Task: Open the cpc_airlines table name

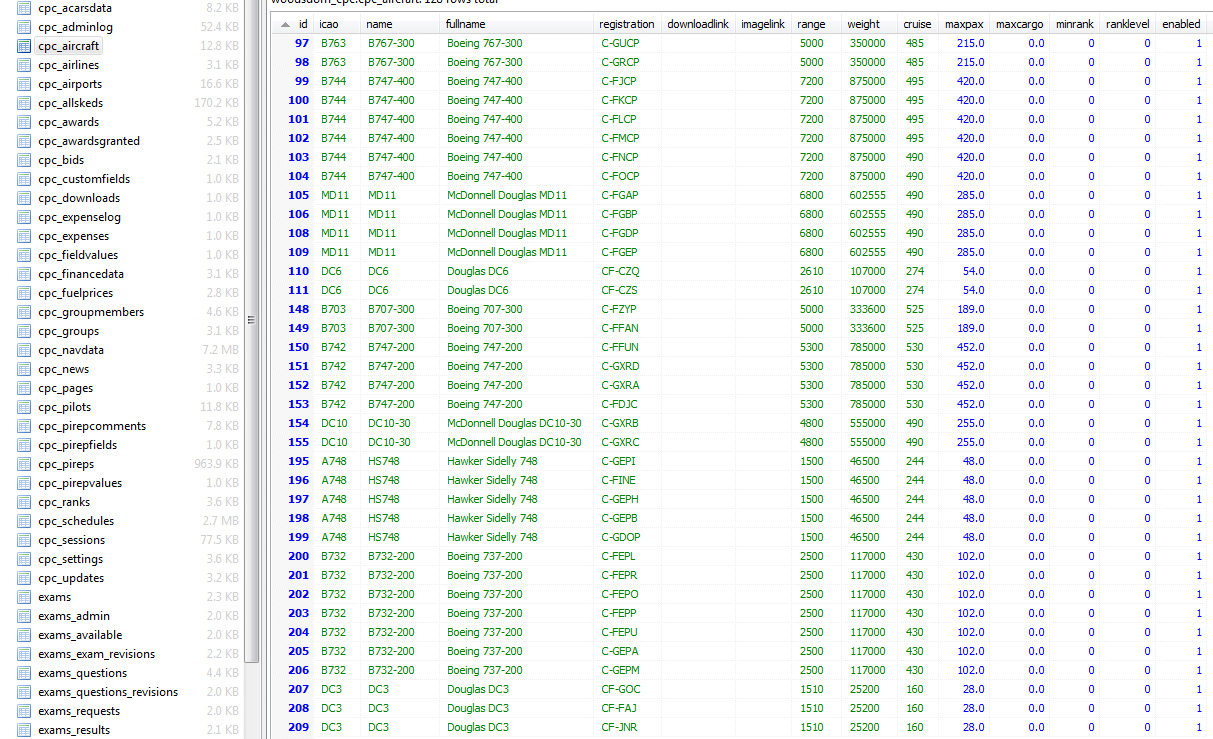Action: pyautogui.click(x=68, y=65)
